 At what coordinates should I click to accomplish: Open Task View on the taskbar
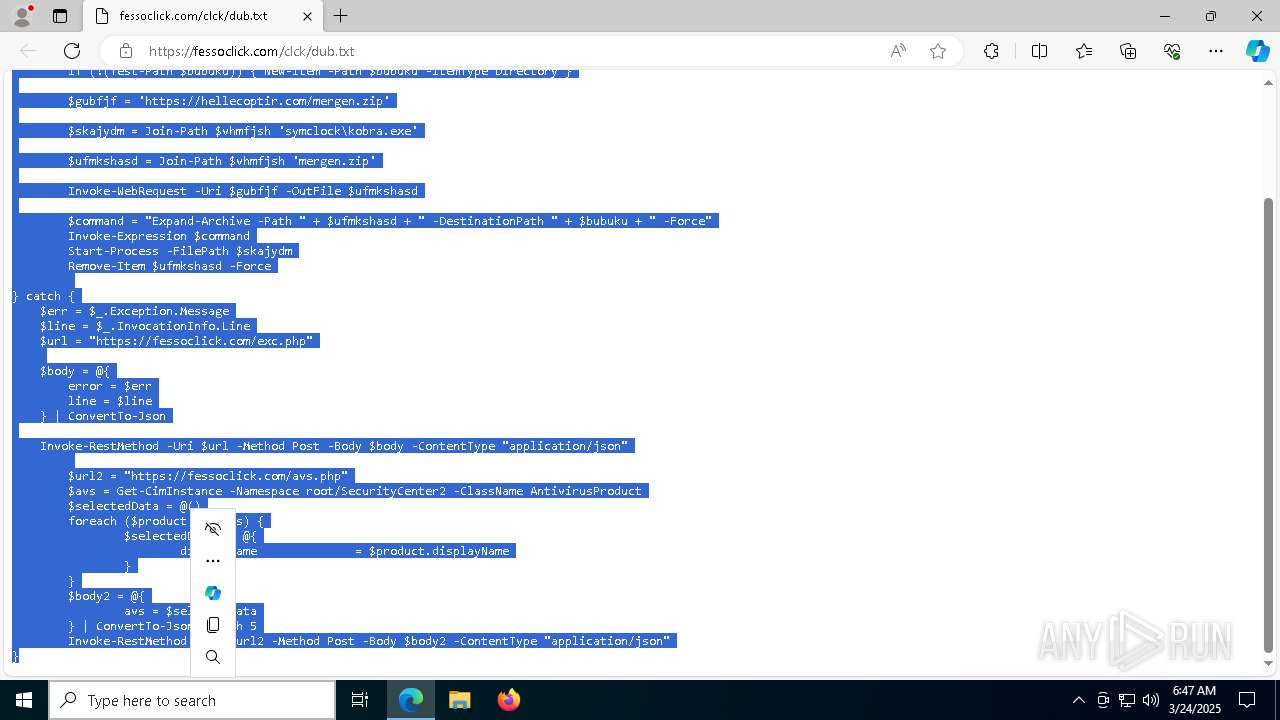(360, 700)
